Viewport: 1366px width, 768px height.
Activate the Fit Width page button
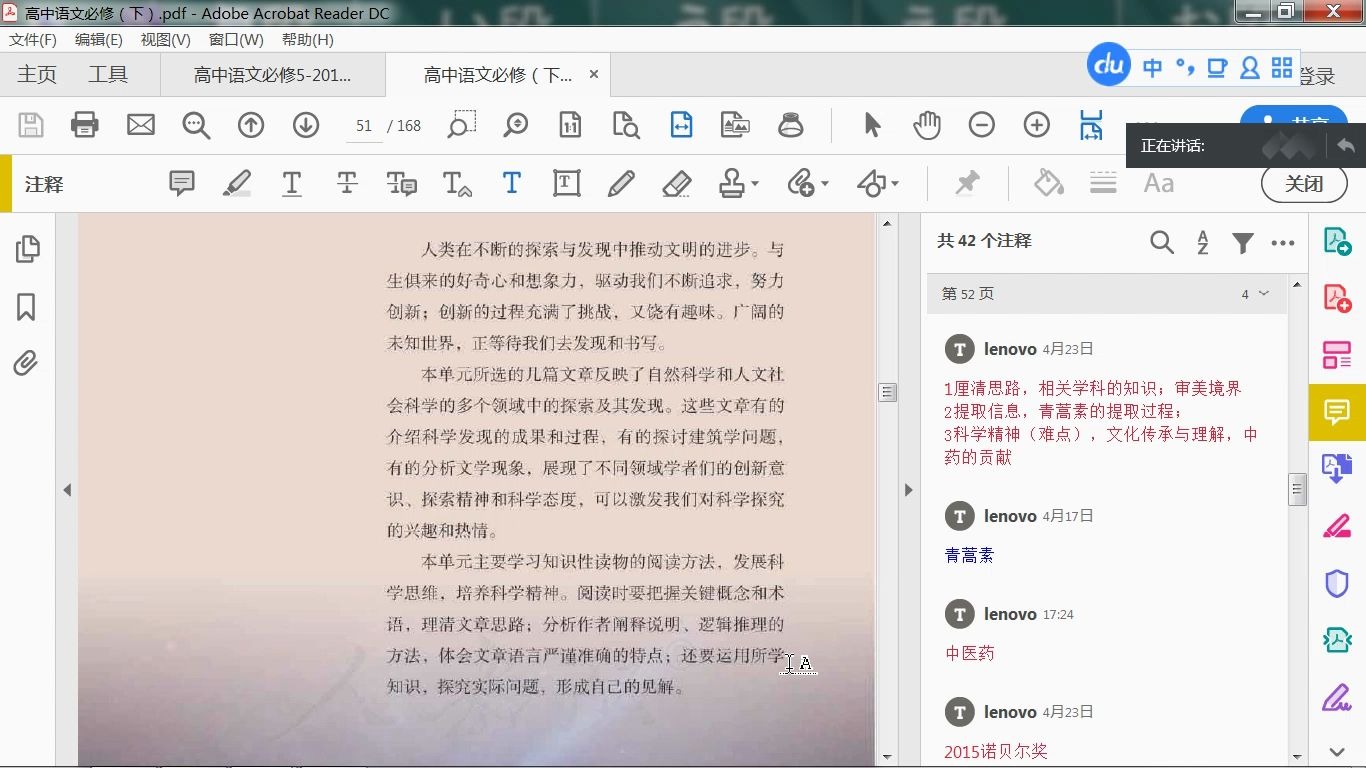pos(681,125)
